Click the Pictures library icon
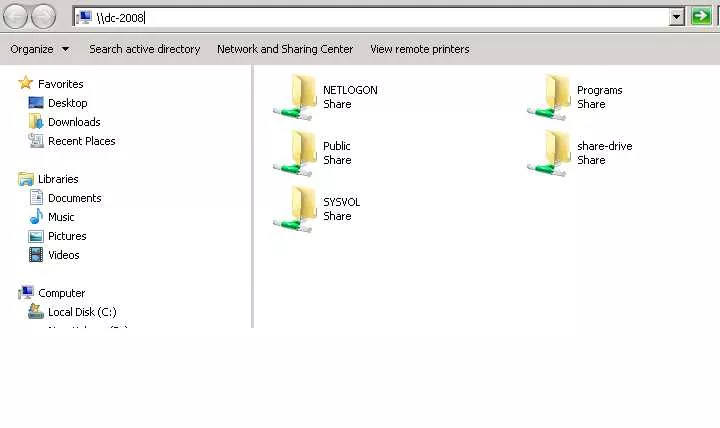720x428 pixels. coord(36,236)
